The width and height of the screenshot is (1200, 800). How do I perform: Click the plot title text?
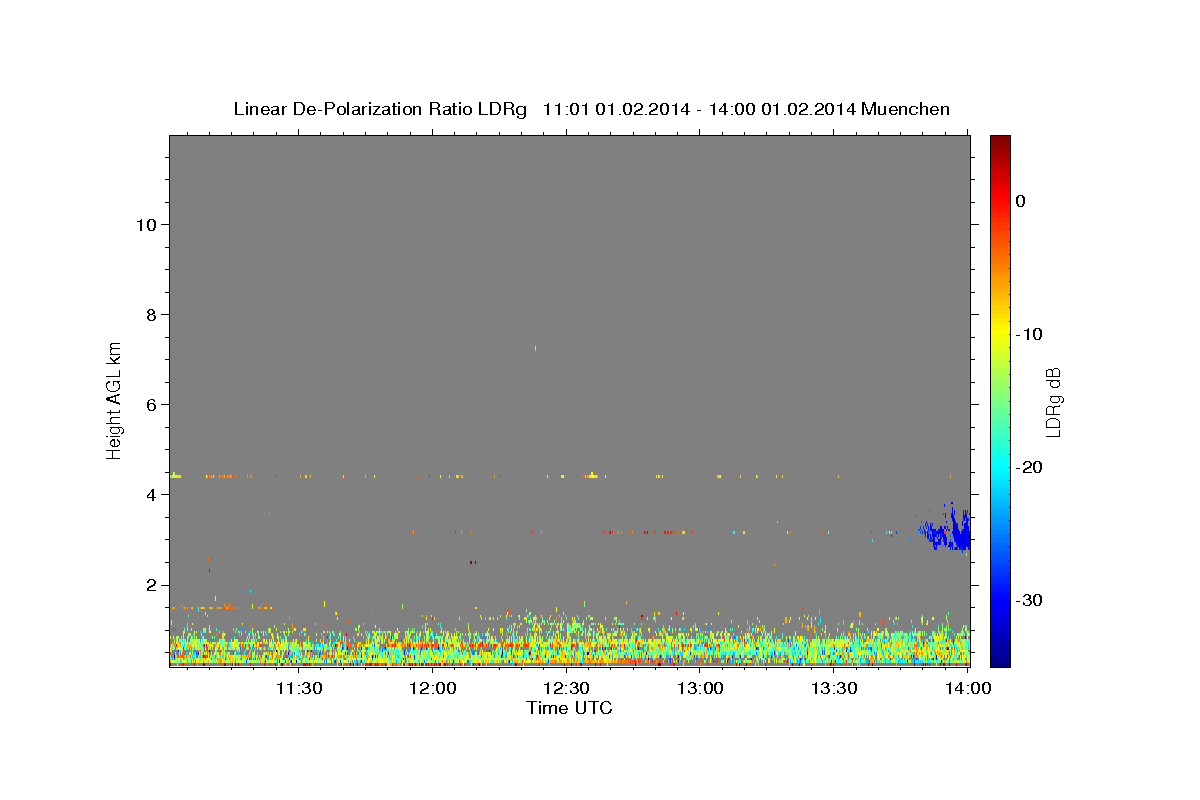pyautogui.click(x=591, y=109)
